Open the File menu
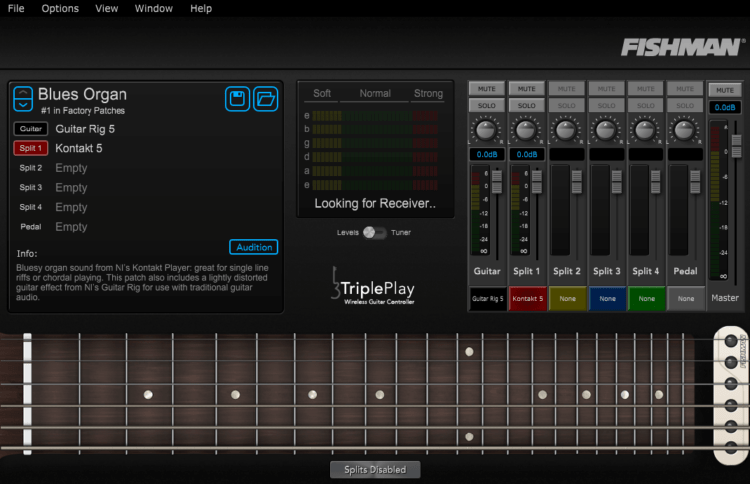 click(x=16, y=8)
